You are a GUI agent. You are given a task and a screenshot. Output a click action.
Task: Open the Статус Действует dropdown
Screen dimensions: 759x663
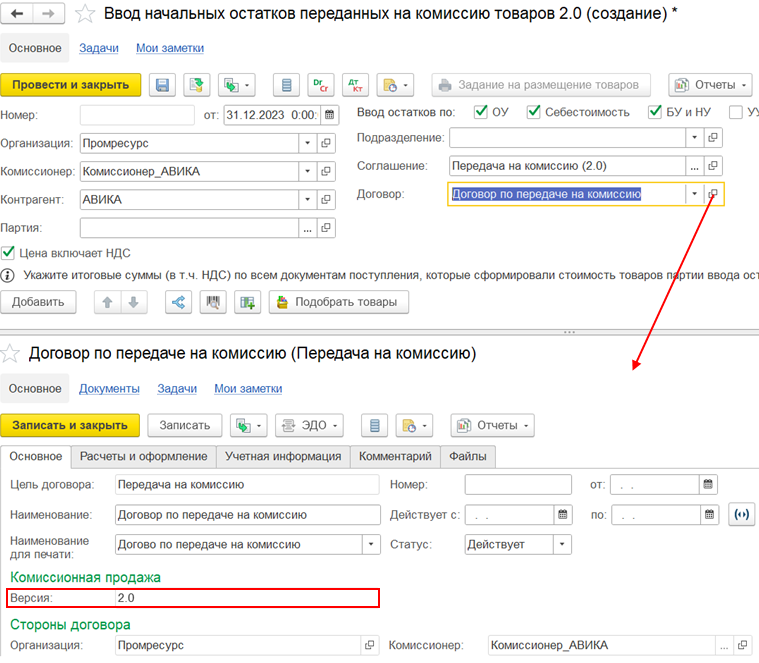(x=562, y=544)
